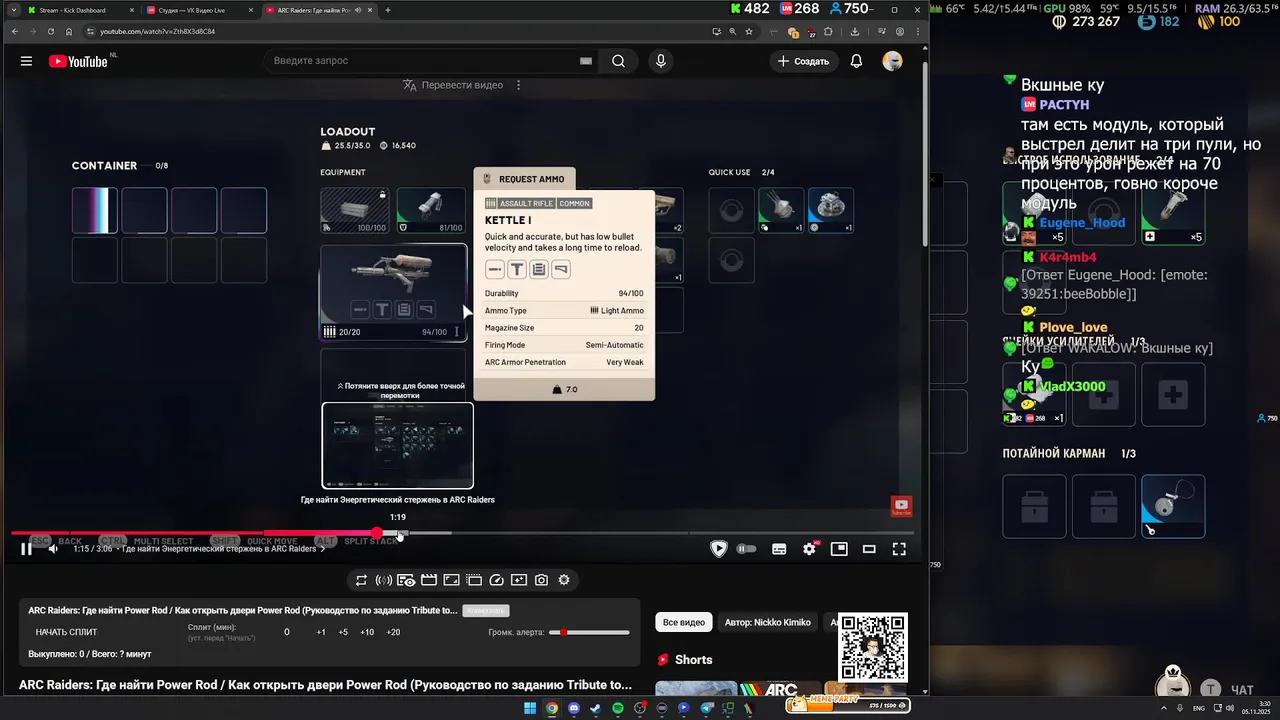Open a new browser tab
Screen dimensions: 1280x720
pos(388,10)
